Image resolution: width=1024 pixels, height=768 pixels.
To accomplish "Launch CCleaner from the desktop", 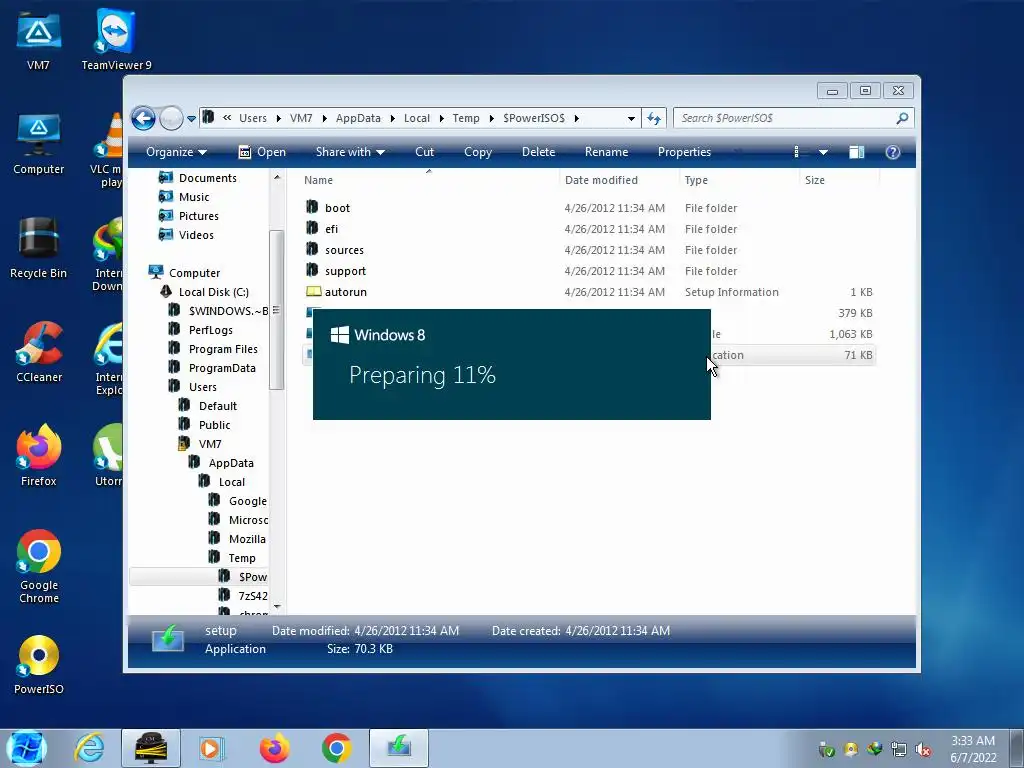I will coord(39,352).
